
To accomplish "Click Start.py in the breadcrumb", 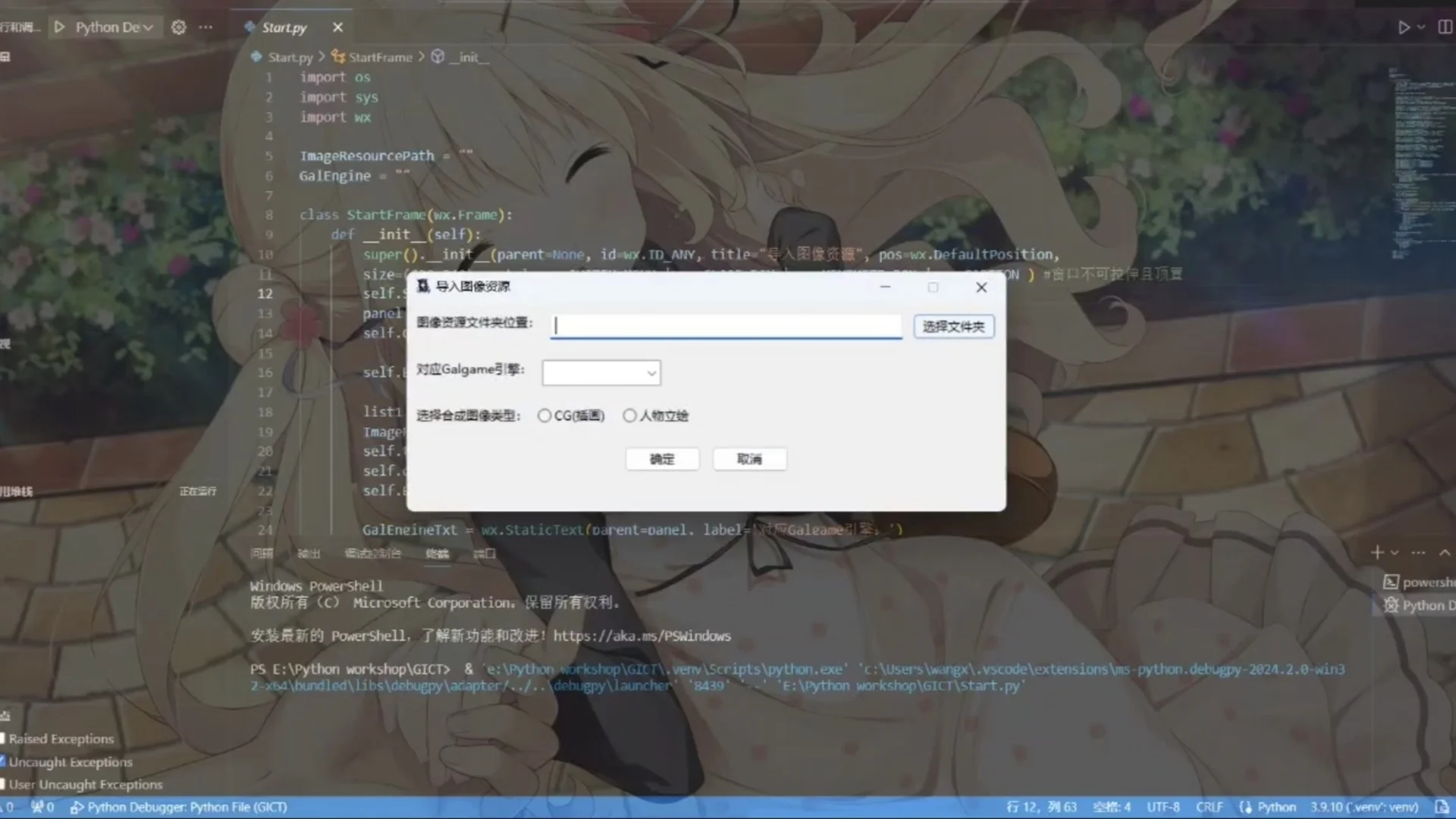I will click(x=290, y=57).
